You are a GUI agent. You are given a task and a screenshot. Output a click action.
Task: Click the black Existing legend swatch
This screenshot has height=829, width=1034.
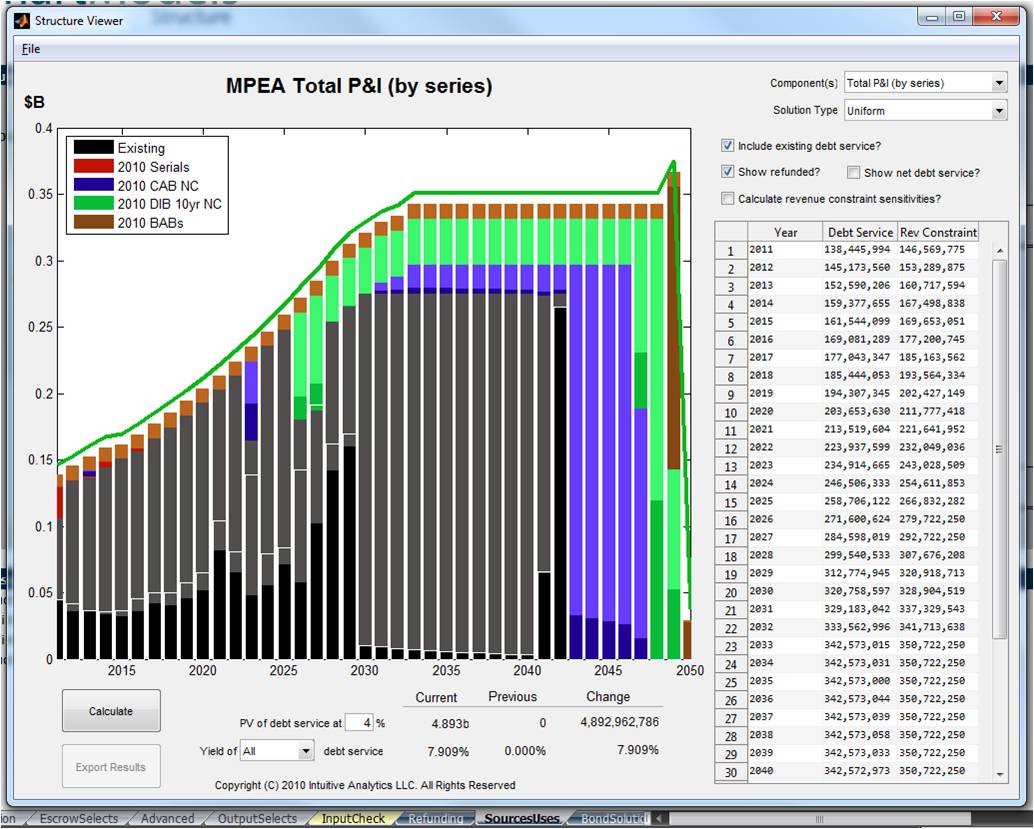92,149
